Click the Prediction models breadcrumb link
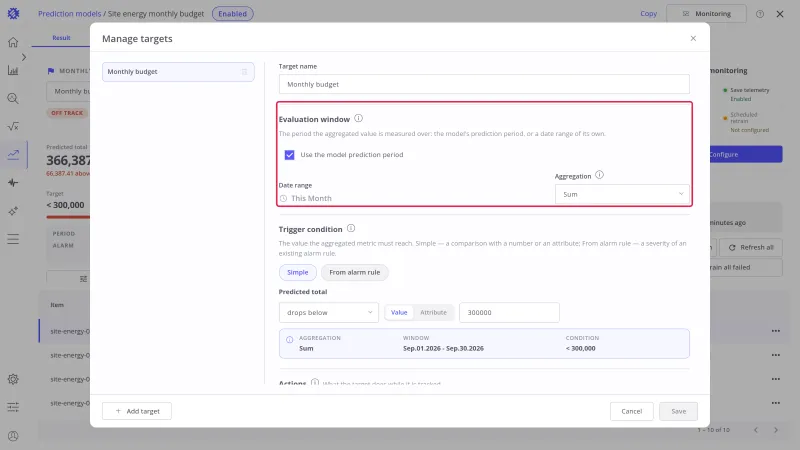This screenshot has height=450, width=800. (69, 14)
